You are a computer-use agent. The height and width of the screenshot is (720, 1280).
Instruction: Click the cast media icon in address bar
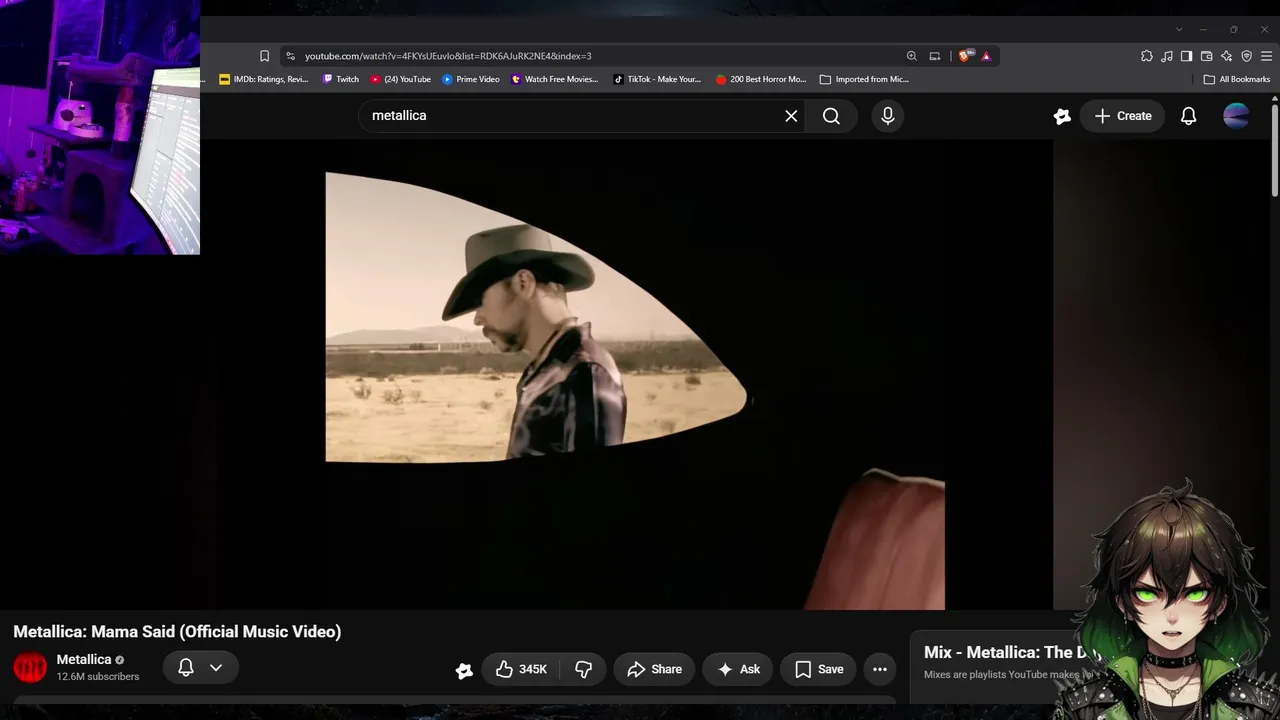click(935, 56)
